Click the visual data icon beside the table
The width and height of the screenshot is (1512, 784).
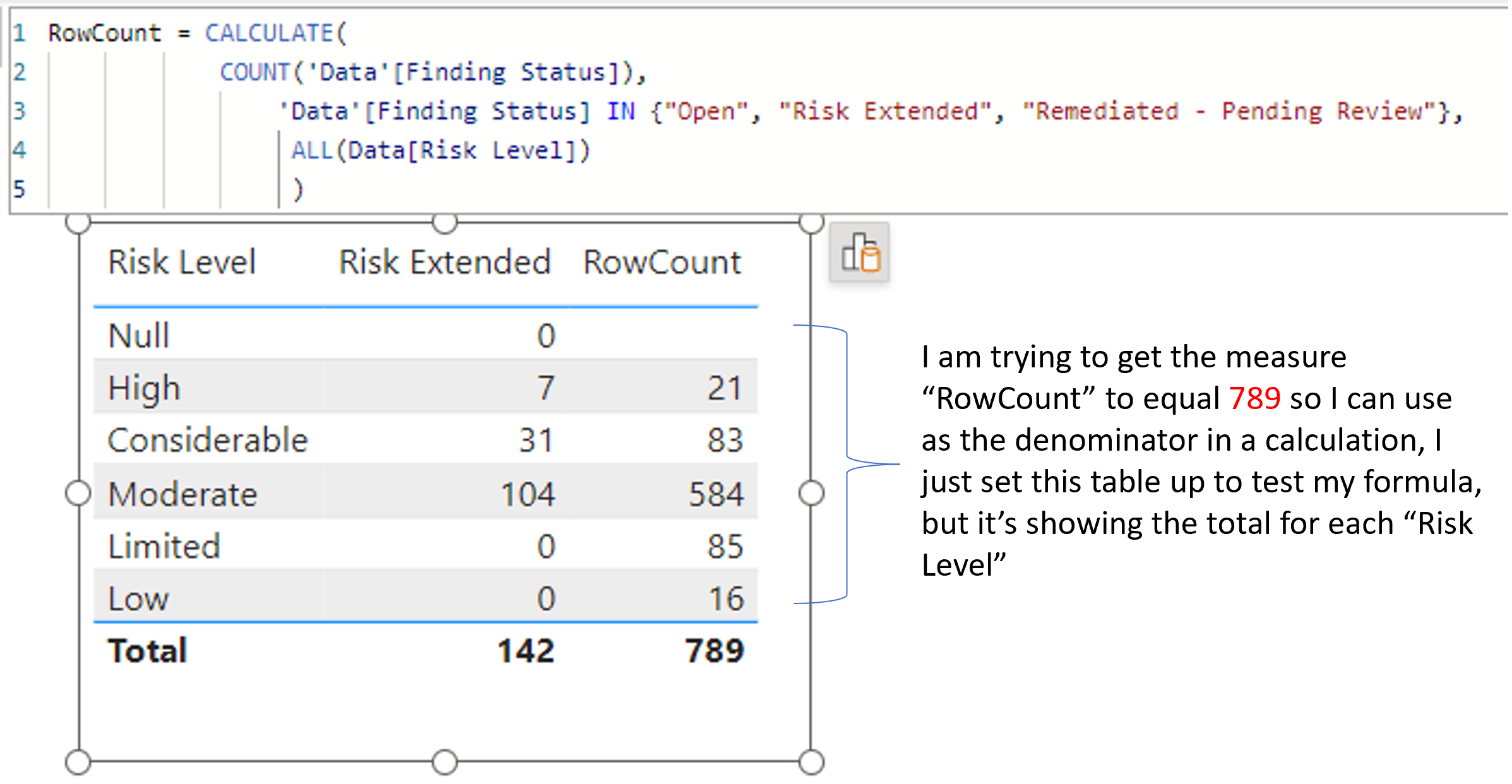[859, 252]
